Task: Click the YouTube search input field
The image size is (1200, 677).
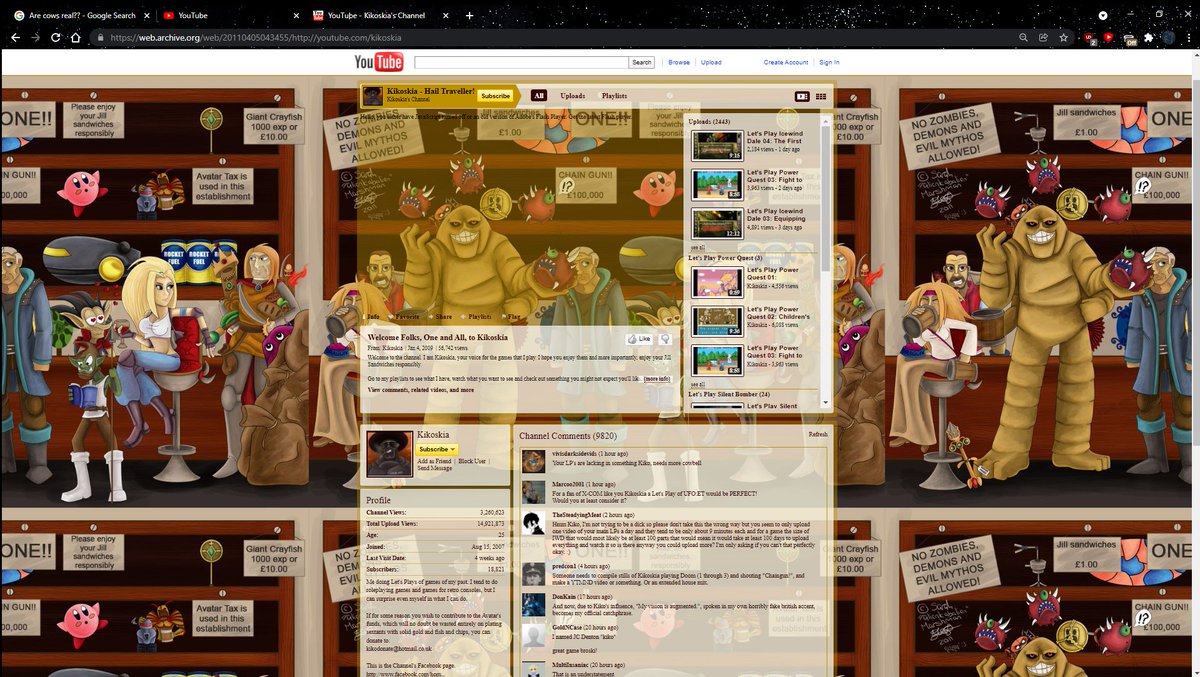Action: point(521,62)
